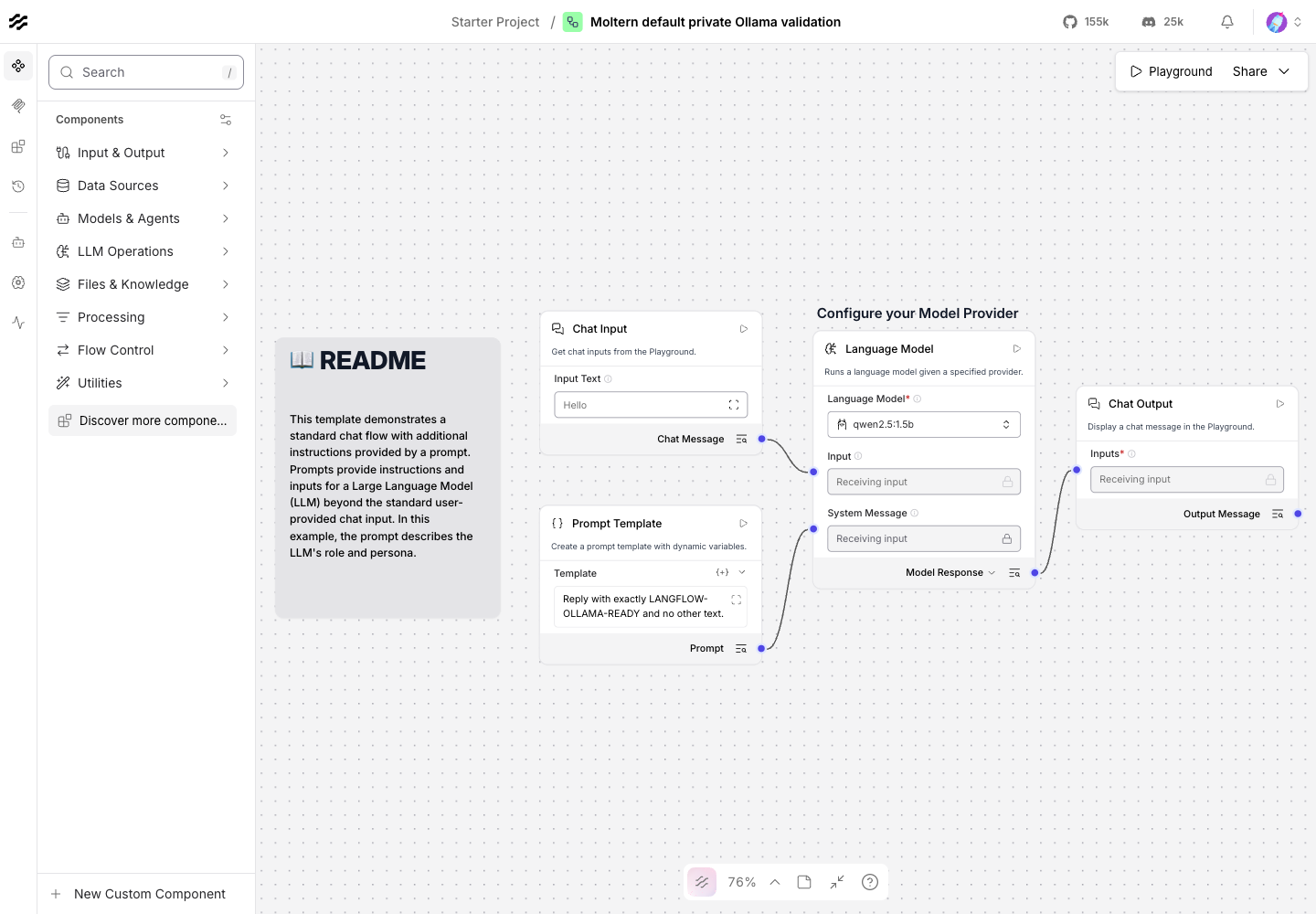Screen dimensions: 1316x914
Task: Expand the Utilities category
Action: coord(143,383)
